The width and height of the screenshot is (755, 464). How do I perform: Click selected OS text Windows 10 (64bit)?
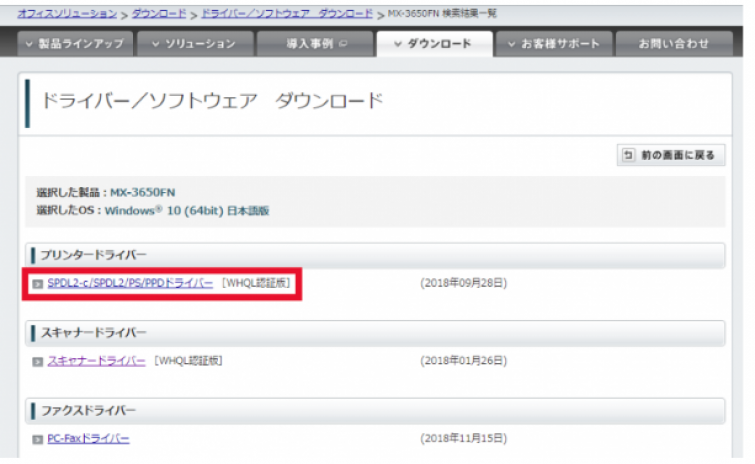[x=187, y=211]
